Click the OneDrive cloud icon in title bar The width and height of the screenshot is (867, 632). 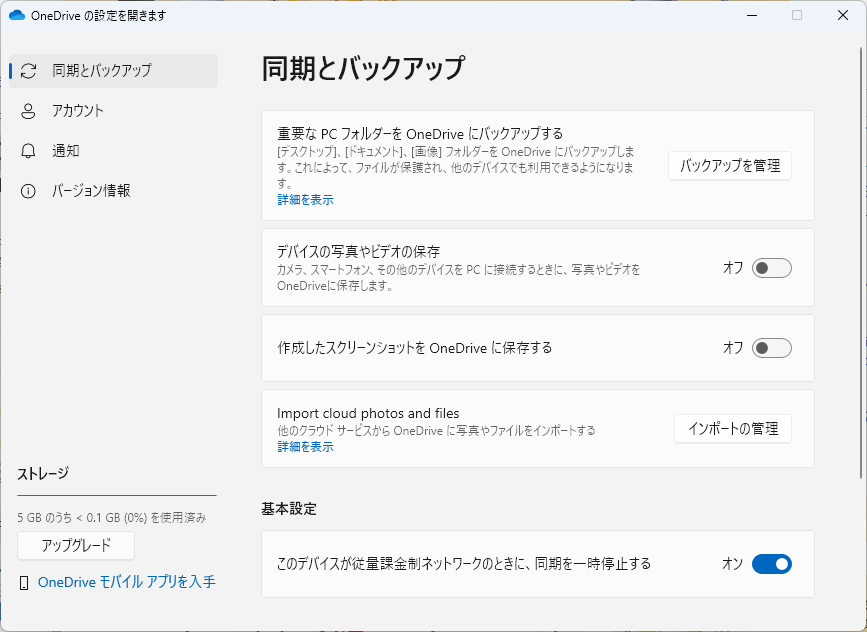[x=17, y=15]
